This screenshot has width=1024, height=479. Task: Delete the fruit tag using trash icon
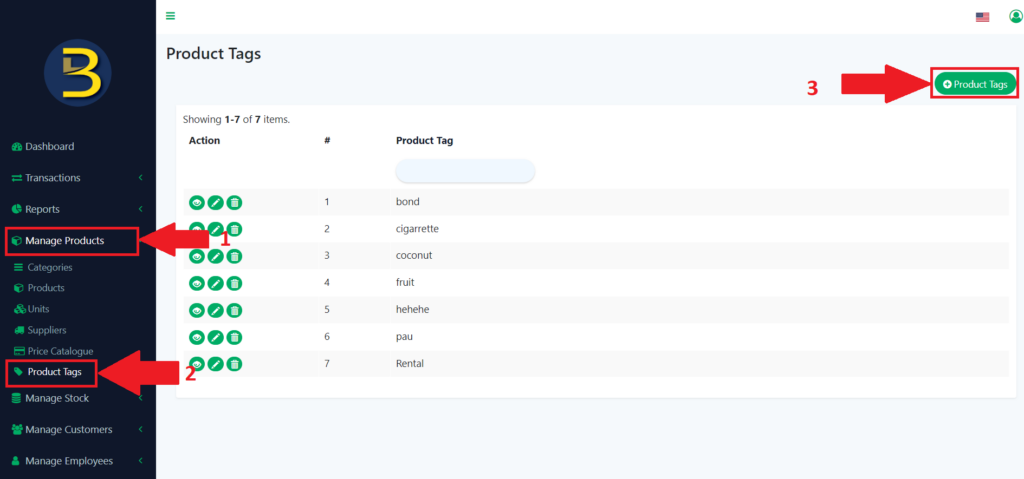(x=234, y=283)
